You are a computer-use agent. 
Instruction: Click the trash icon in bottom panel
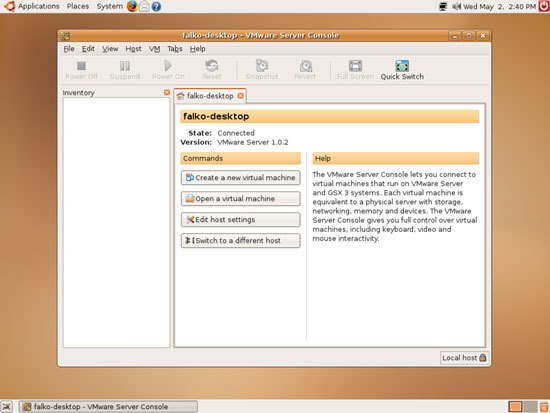point(544,407)
